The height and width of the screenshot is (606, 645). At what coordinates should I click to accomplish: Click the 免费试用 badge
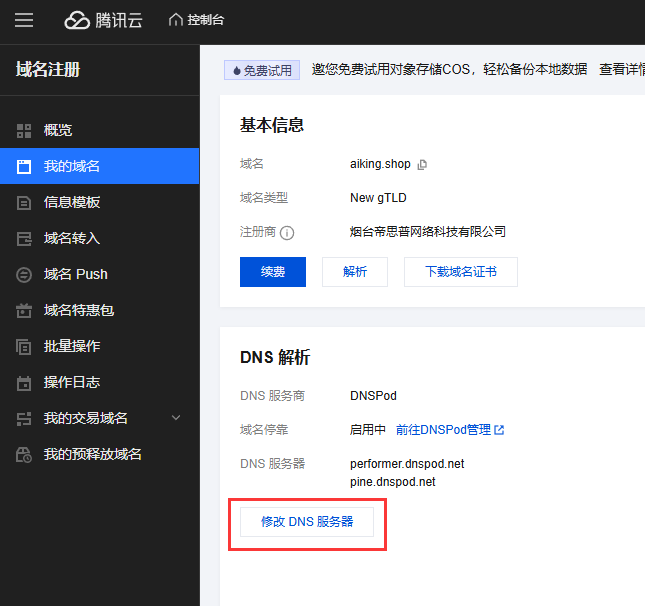click(x=262, y=70)
